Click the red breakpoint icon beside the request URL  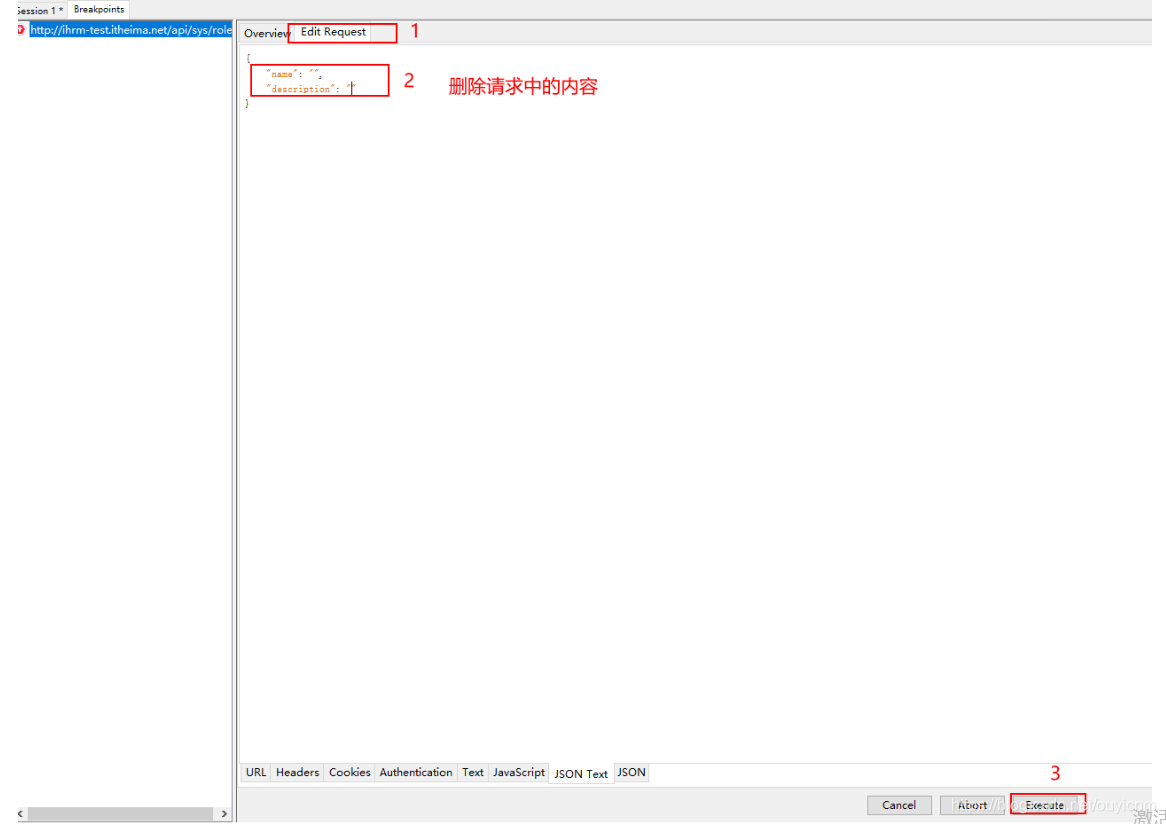[20, 30]
